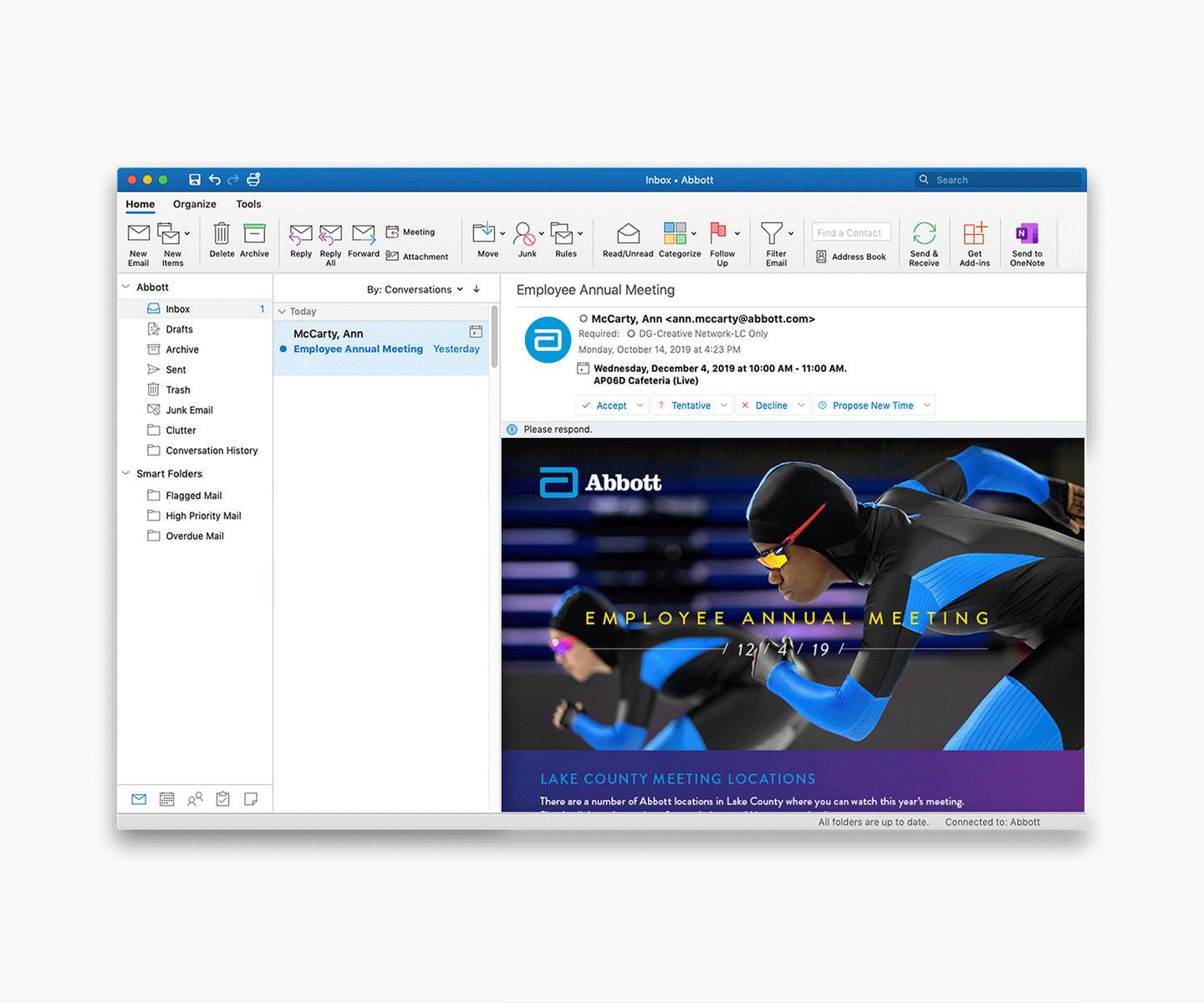The width and height of the screenshot is (1204, 1003).
Task: Click the Forward icon
Action: pyautogui.click(x=364, y=234)
